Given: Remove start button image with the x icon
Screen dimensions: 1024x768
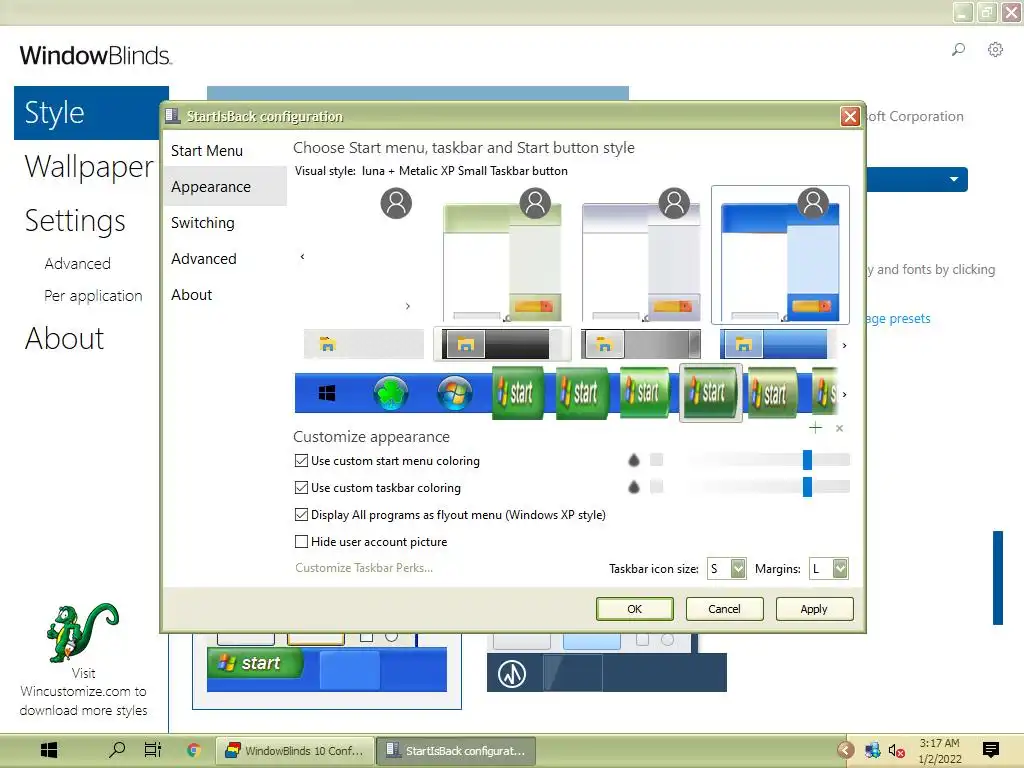Looking at the screenshot, I should (839, 428).
